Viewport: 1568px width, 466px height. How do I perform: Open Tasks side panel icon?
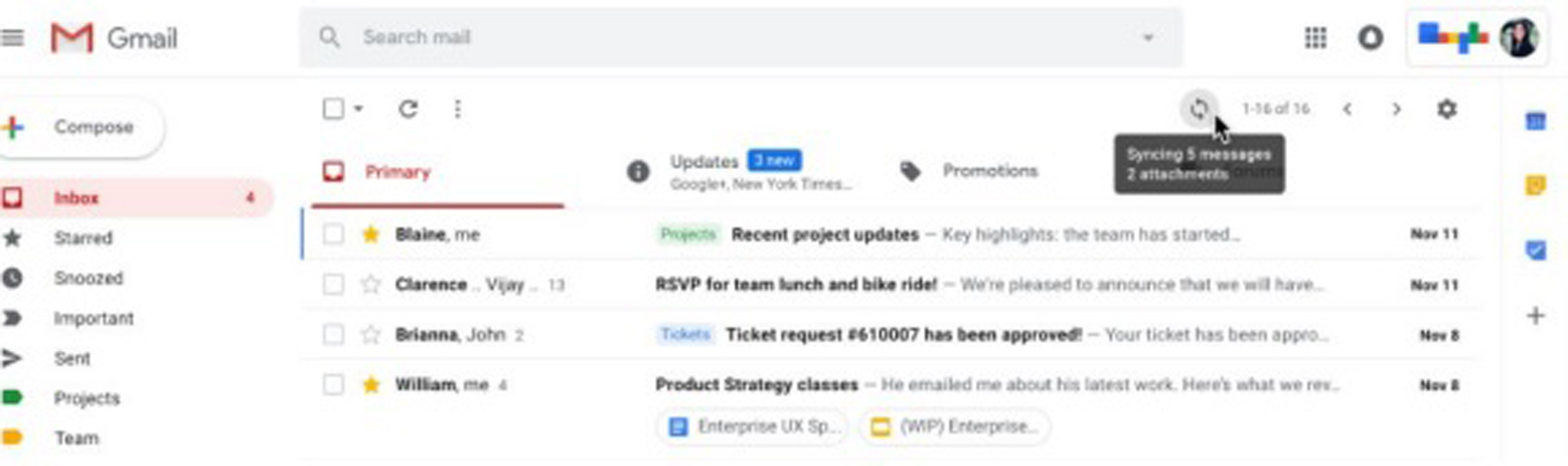(x=1535, y=250)
